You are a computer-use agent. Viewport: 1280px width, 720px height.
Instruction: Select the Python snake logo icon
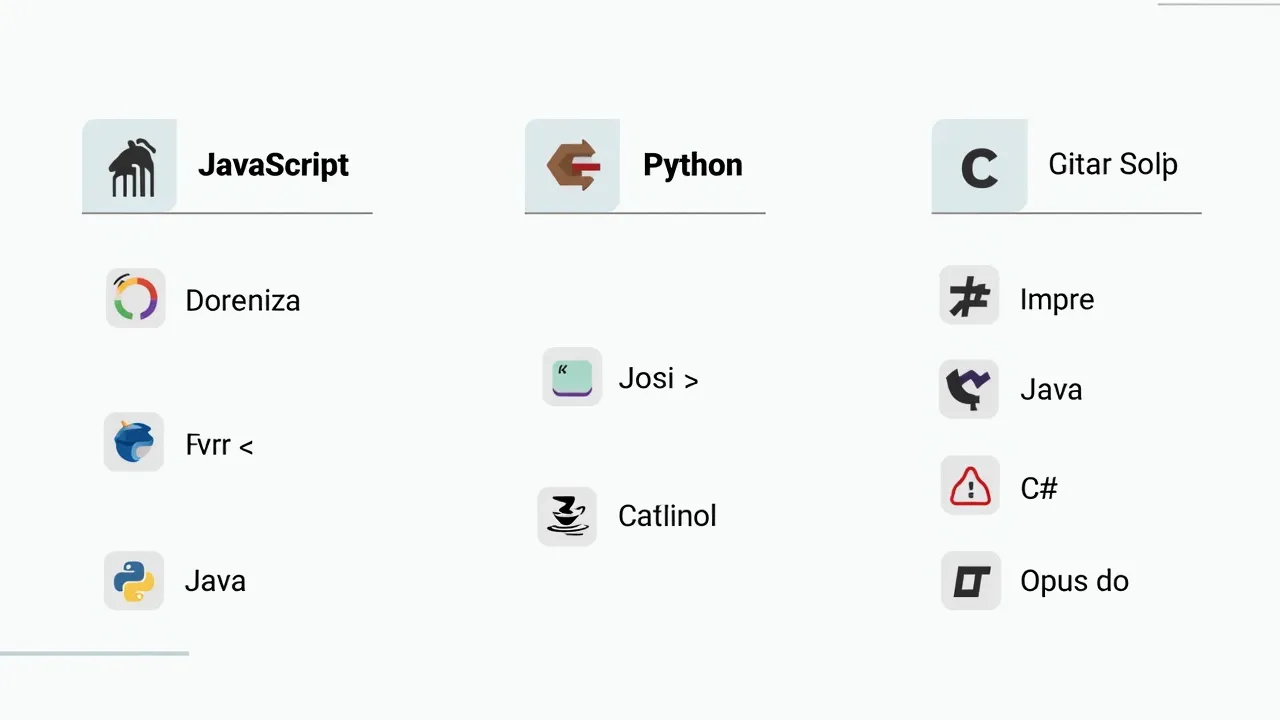134,580
